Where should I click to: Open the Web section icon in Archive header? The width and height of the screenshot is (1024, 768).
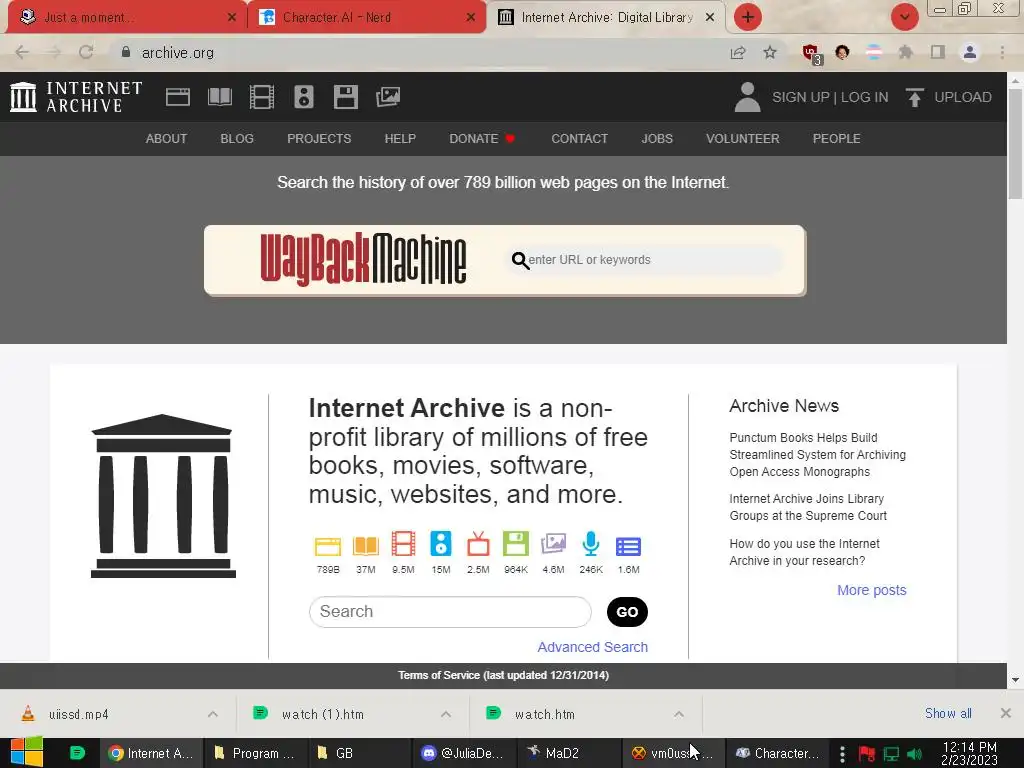(x=178, y=97)
